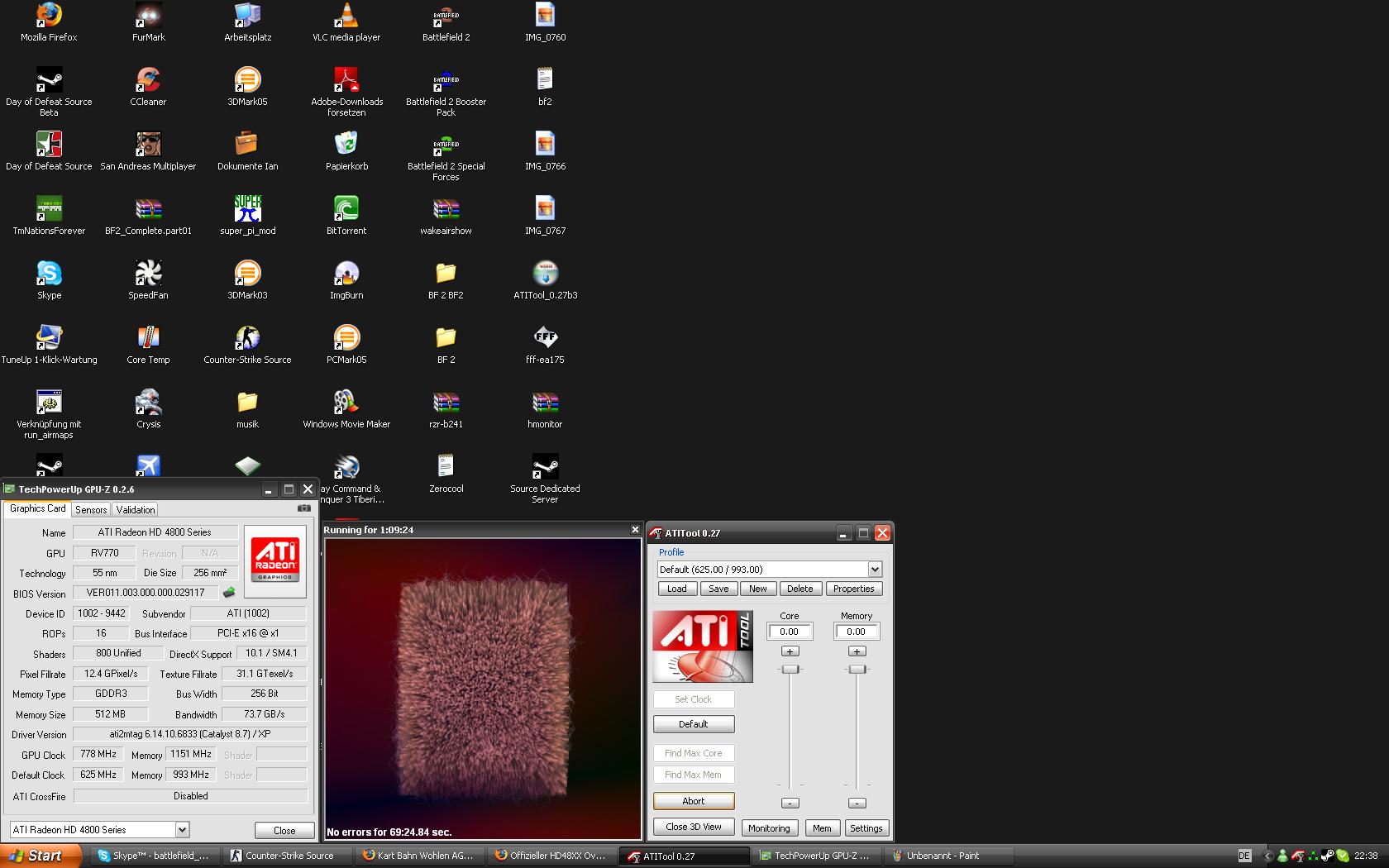The image size is (1389, 868).
Task: Decrease Memory clock with minus button
Action: (857, 803)
